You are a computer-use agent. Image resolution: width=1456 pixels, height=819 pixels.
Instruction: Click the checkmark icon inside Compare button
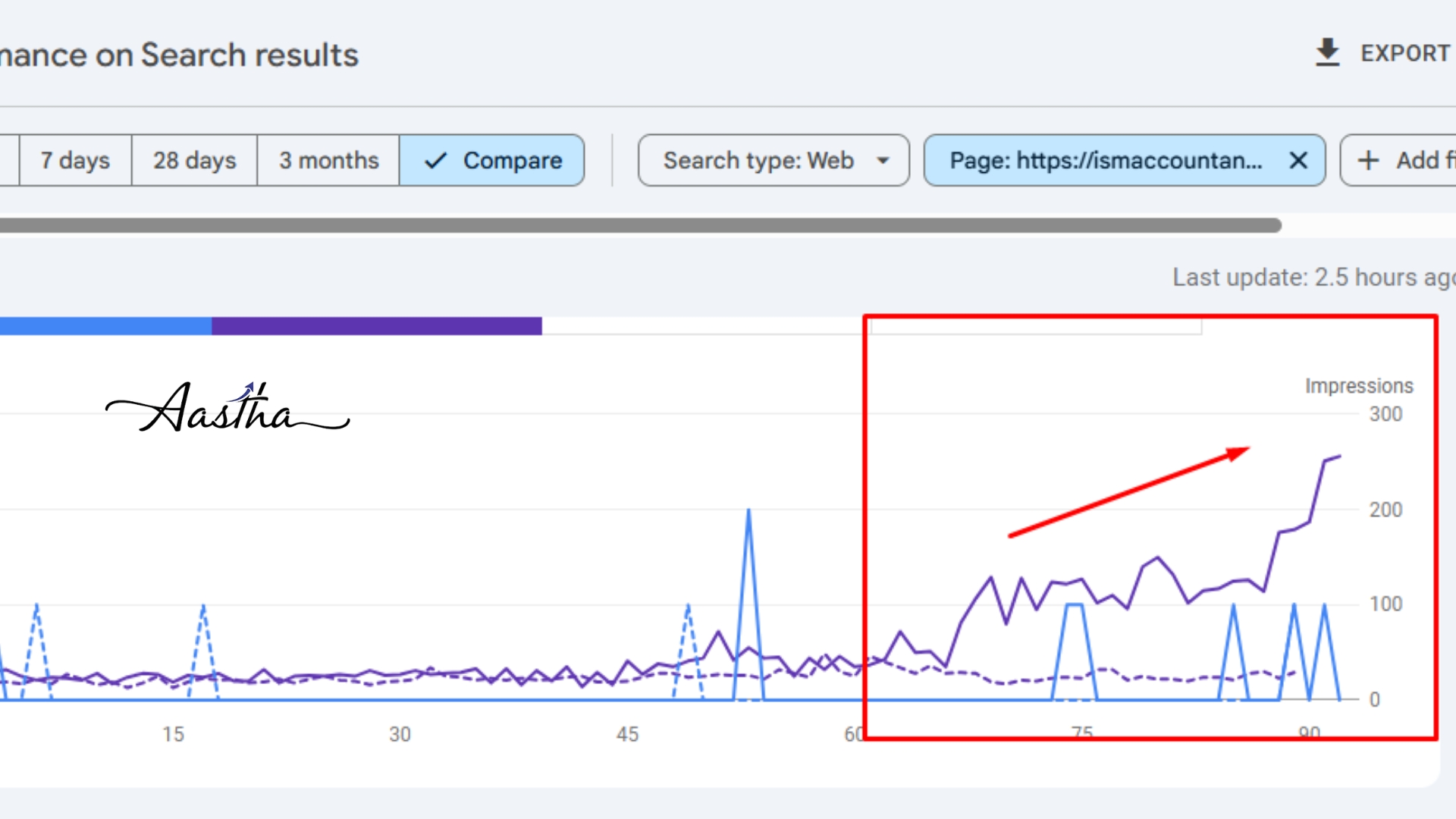pos(435,160)
